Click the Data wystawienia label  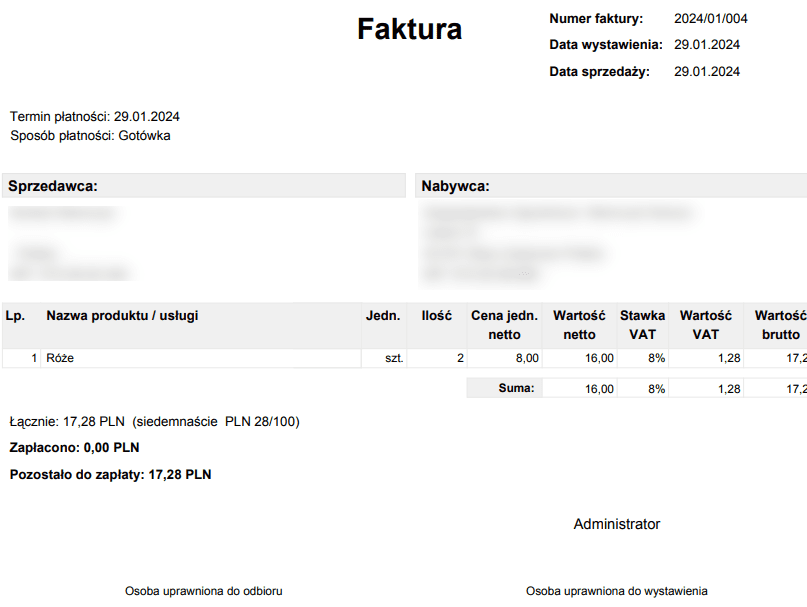pos(606,45)
